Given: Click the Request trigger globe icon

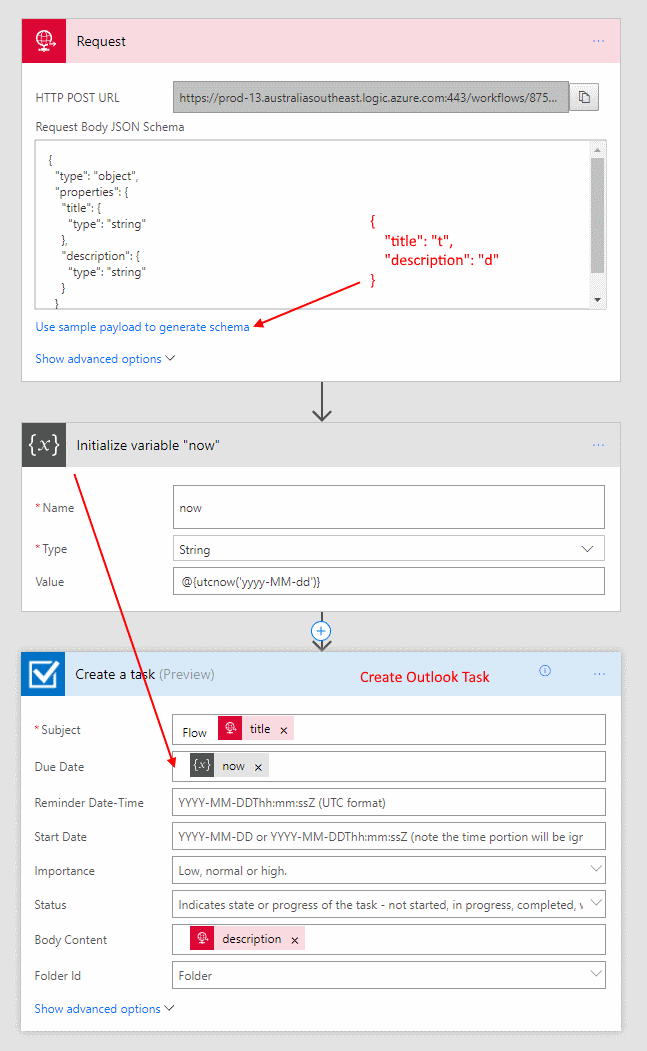Looking at the screenshot, I should 44,41.
